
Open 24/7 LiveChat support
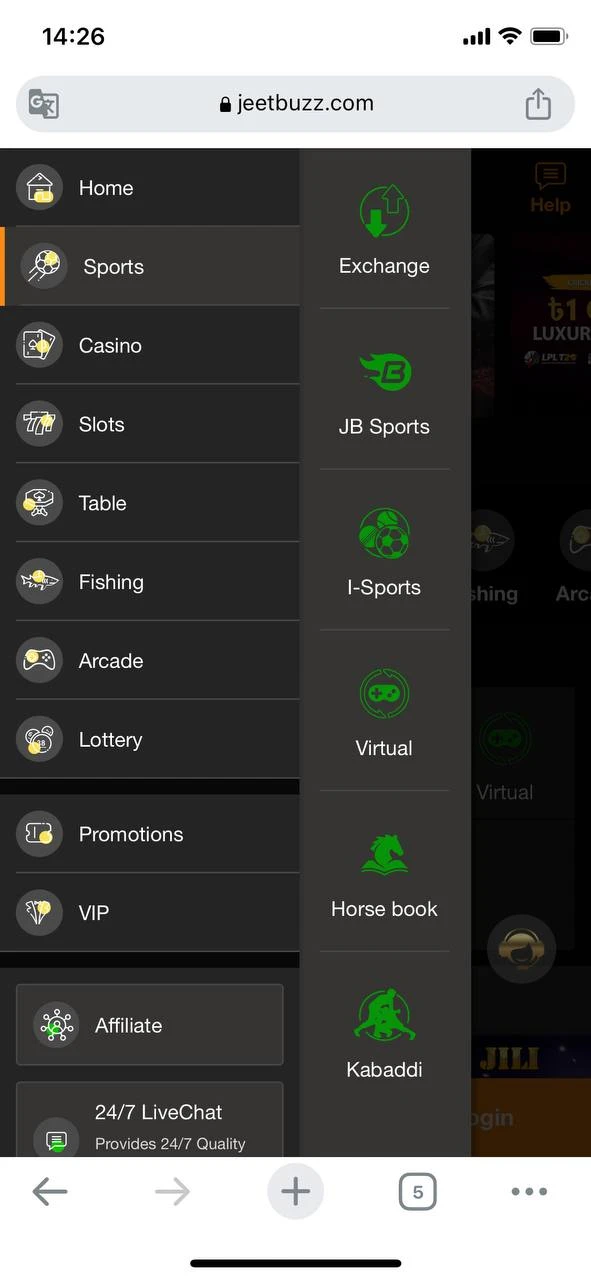coord(150,1122)
